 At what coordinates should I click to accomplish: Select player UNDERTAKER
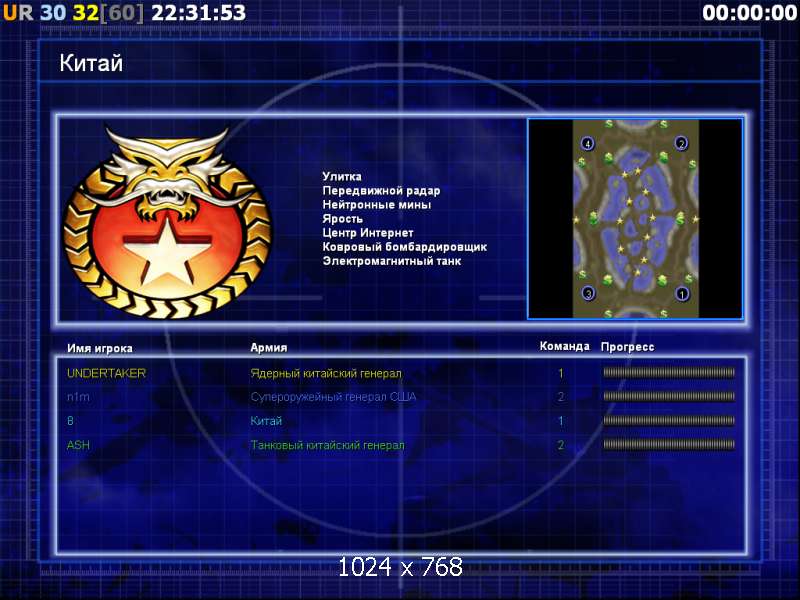[106, 373]
